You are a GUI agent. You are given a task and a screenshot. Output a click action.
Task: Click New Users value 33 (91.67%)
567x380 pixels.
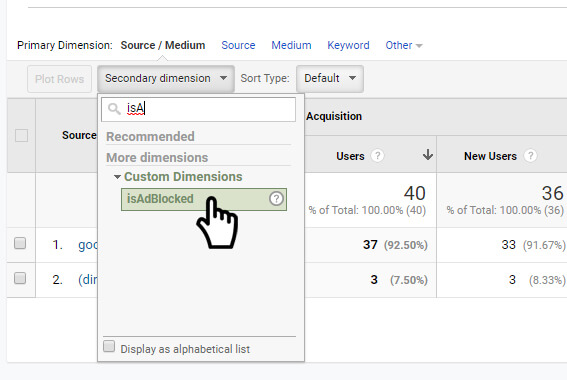pyautogui.click(x=533, y=245)
